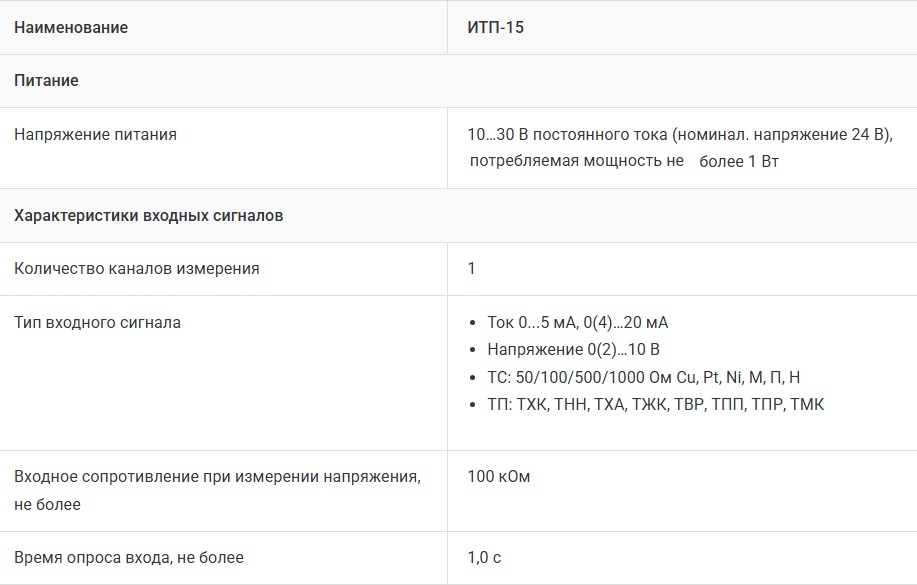
Task: Select the channel count value '1'
Action: pos(472,268)
